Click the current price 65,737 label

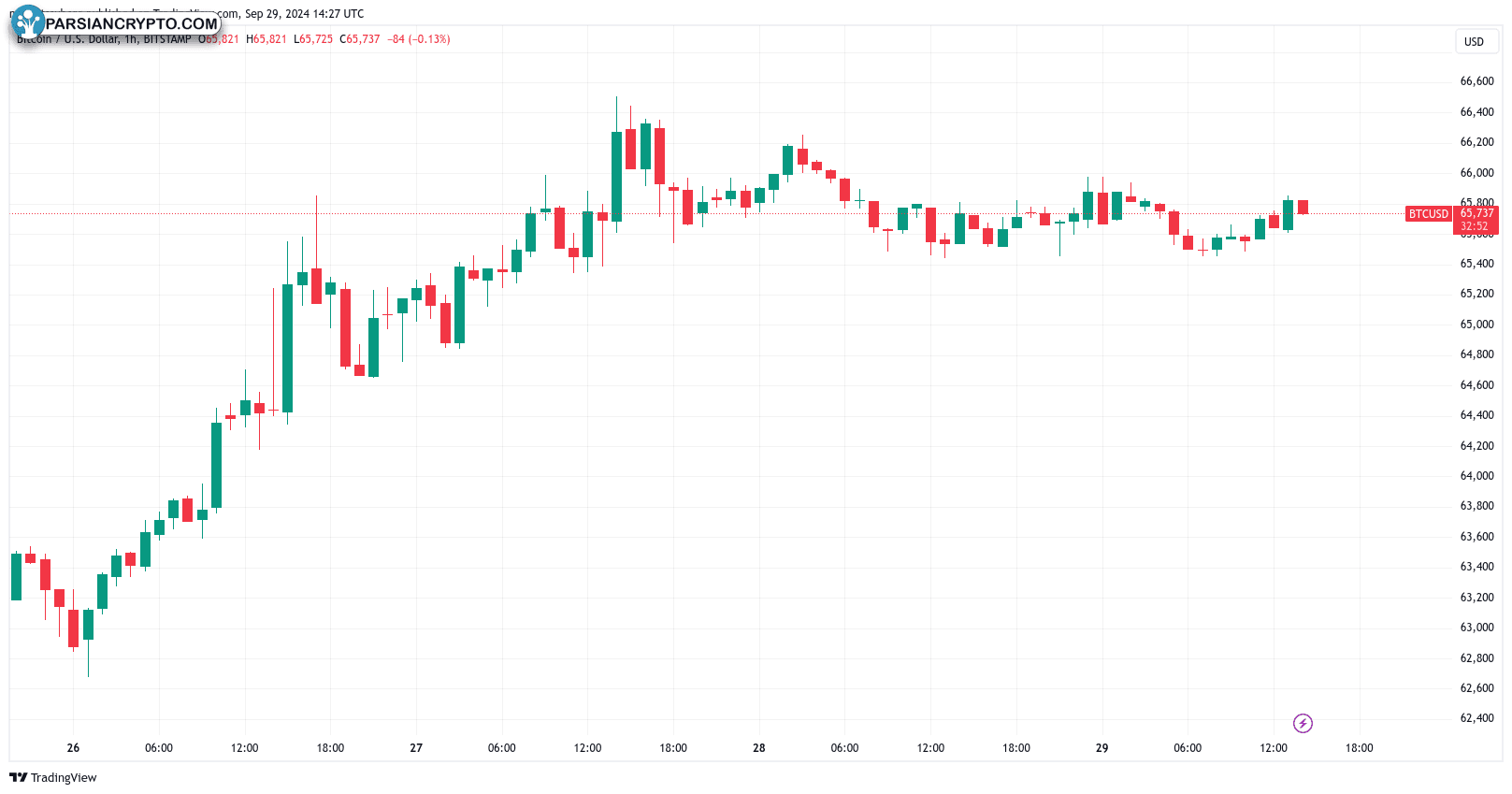click(x=1477, y=213)
